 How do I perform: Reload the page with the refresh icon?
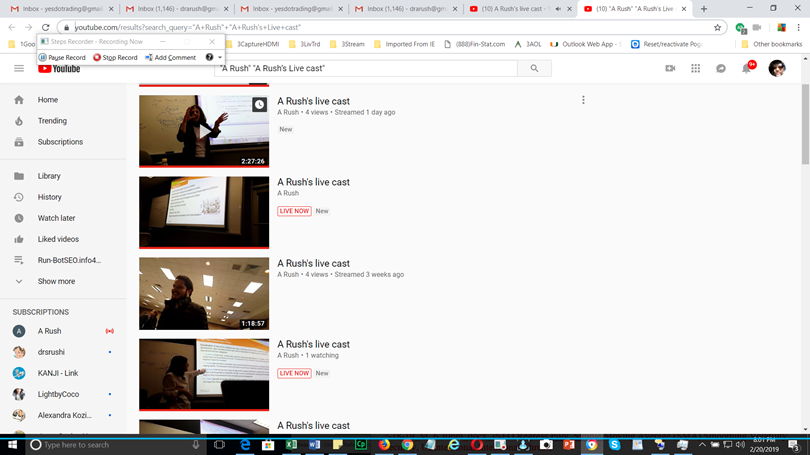coord(45,27)
